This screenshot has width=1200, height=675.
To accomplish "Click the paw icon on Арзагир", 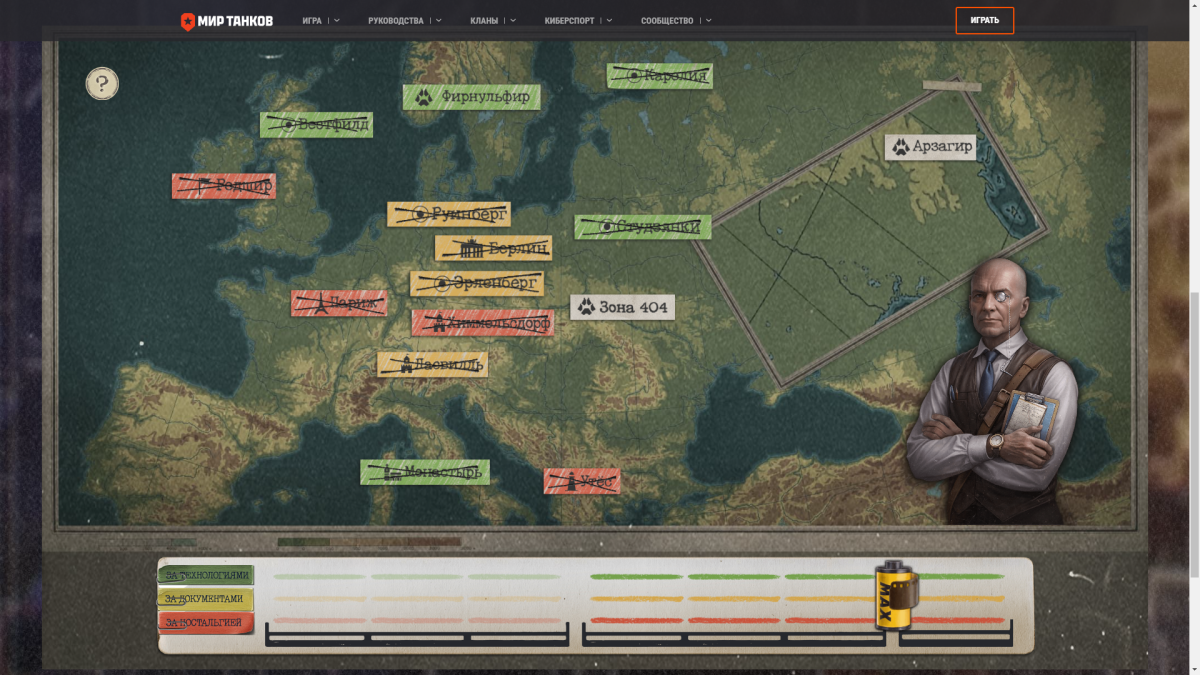I will pos(901,147).
